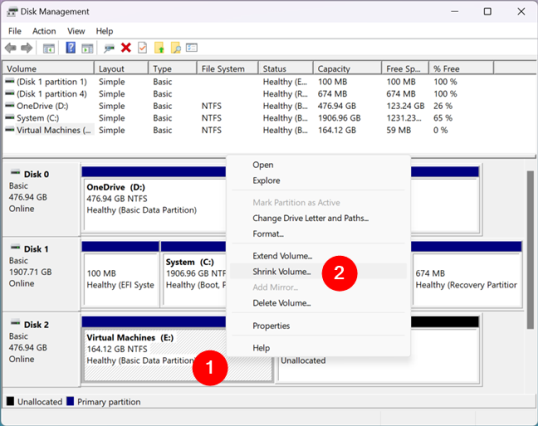Screen dimensions: 538x426
Task: Choose Open from the context menu
Action: 318,165
